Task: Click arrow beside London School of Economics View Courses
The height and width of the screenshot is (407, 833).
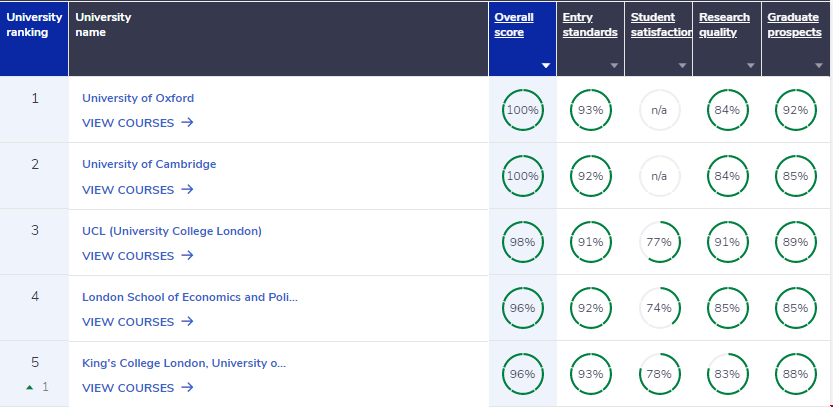Action: (x=187, y=321)
